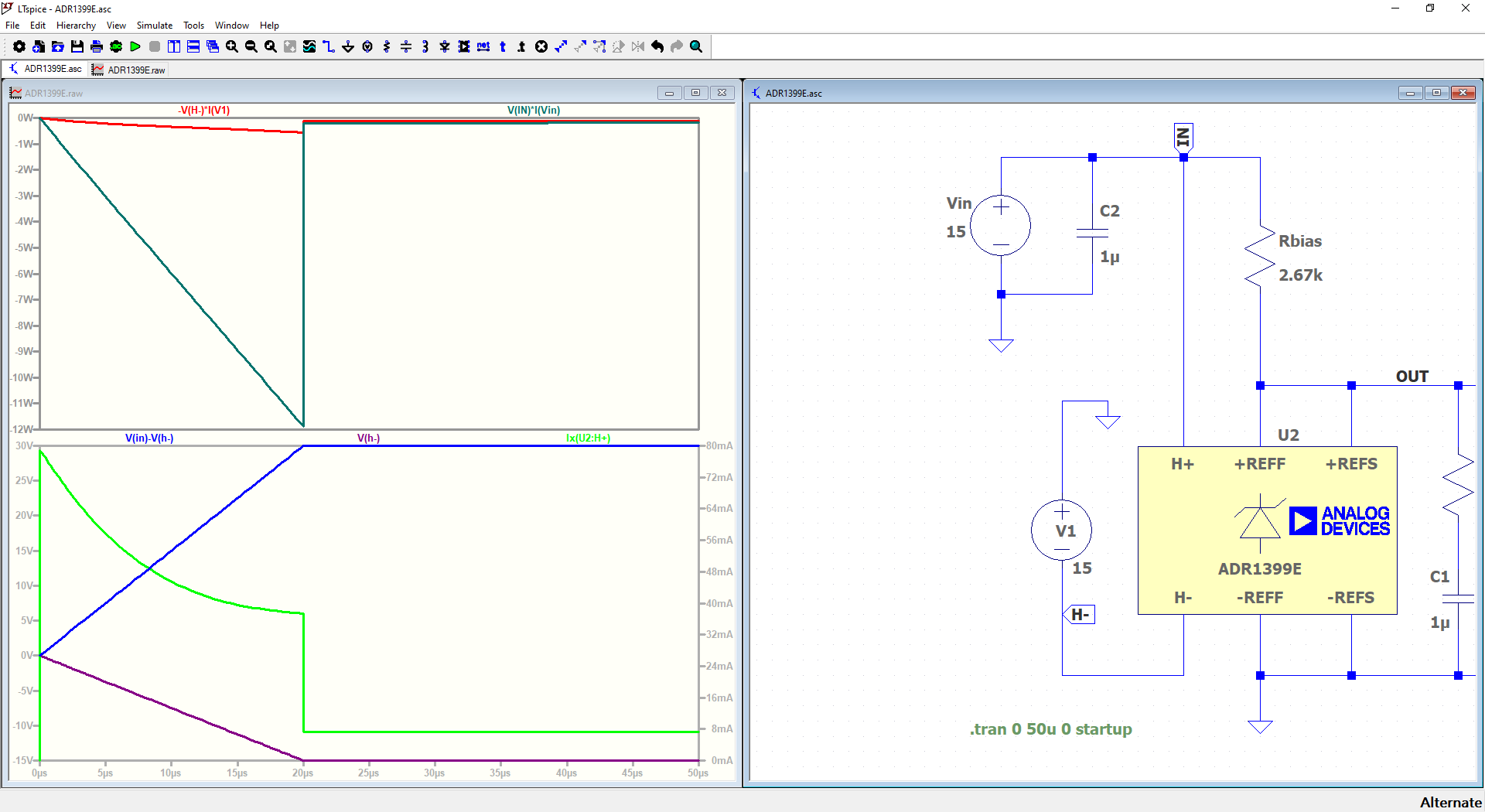The width and height of the screenshot is (1485, 812).
Task: Open the component library chooser
Action: [464, 46]
